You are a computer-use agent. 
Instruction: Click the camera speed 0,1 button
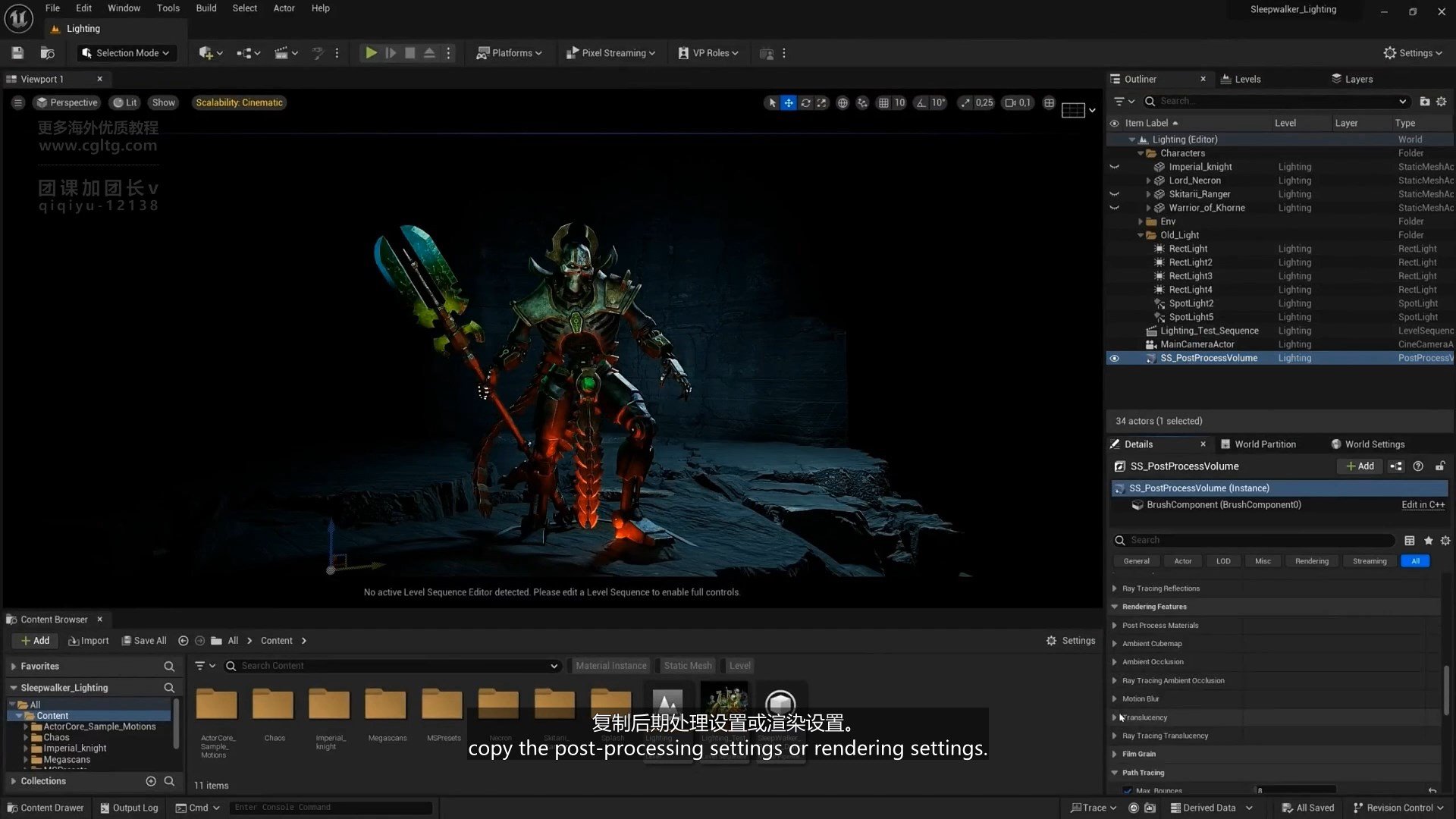point(1018,102)
